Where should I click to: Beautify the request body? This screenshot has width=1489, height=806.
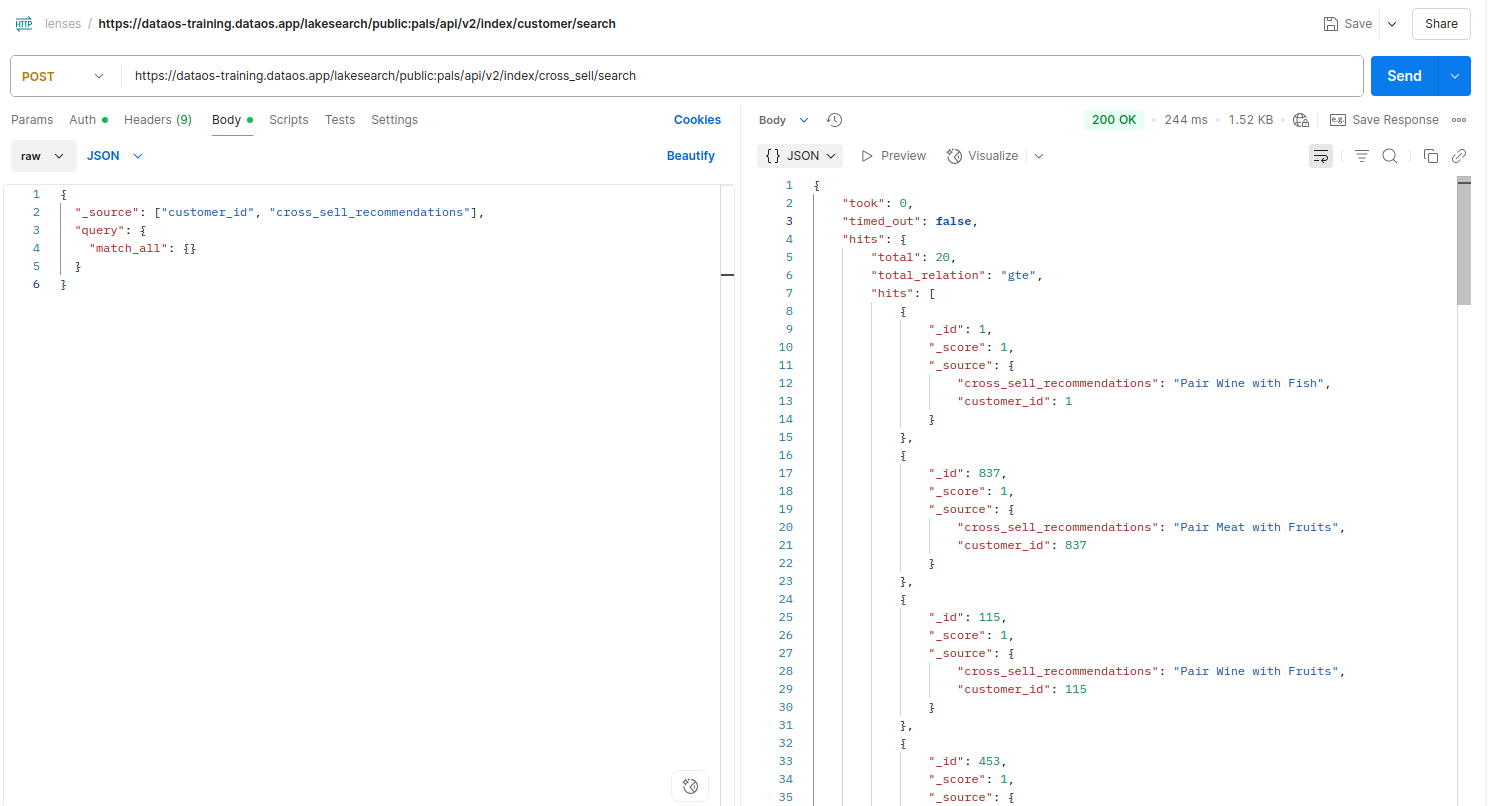[691, 156]
